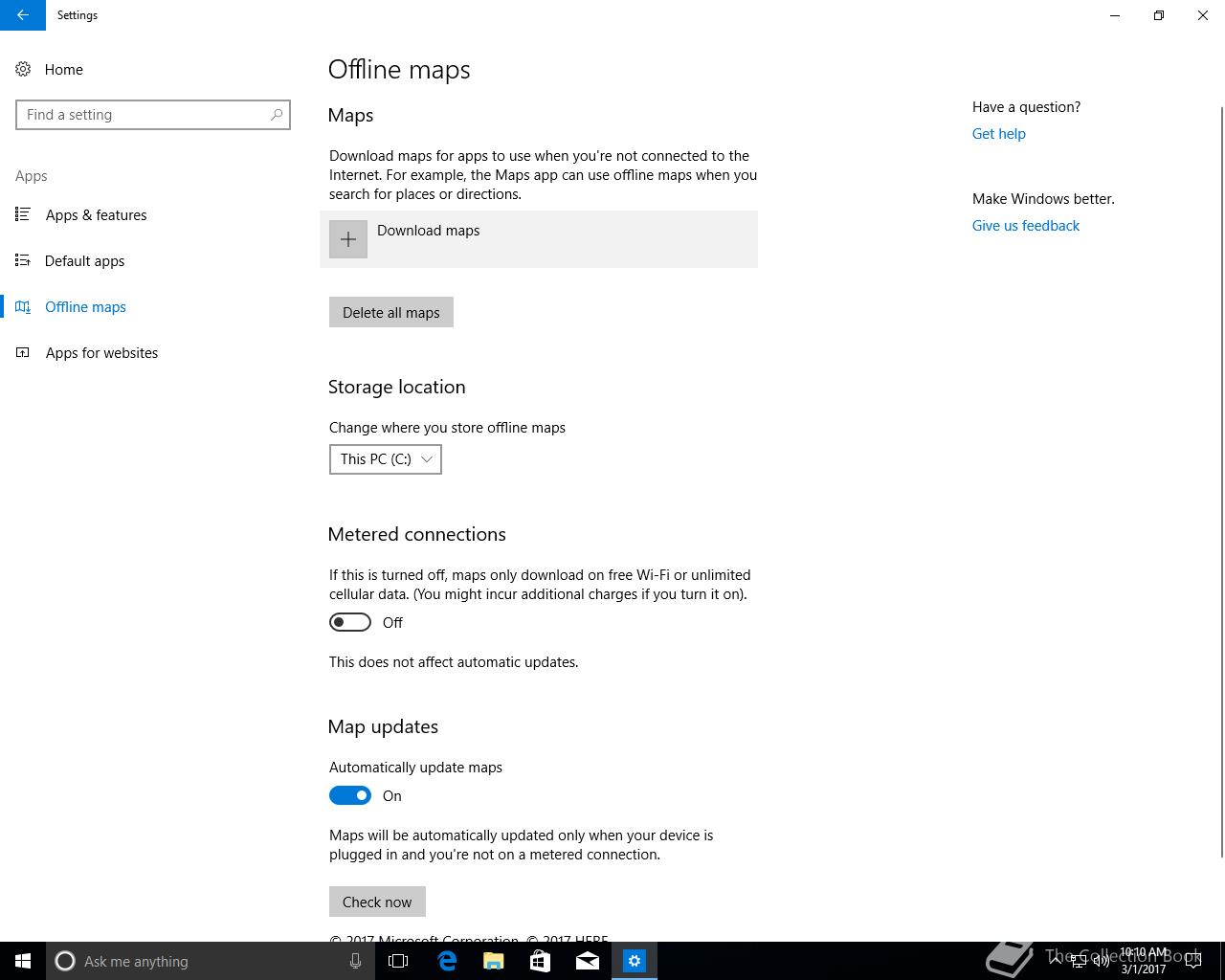Select Home in the sidebar

63,69
